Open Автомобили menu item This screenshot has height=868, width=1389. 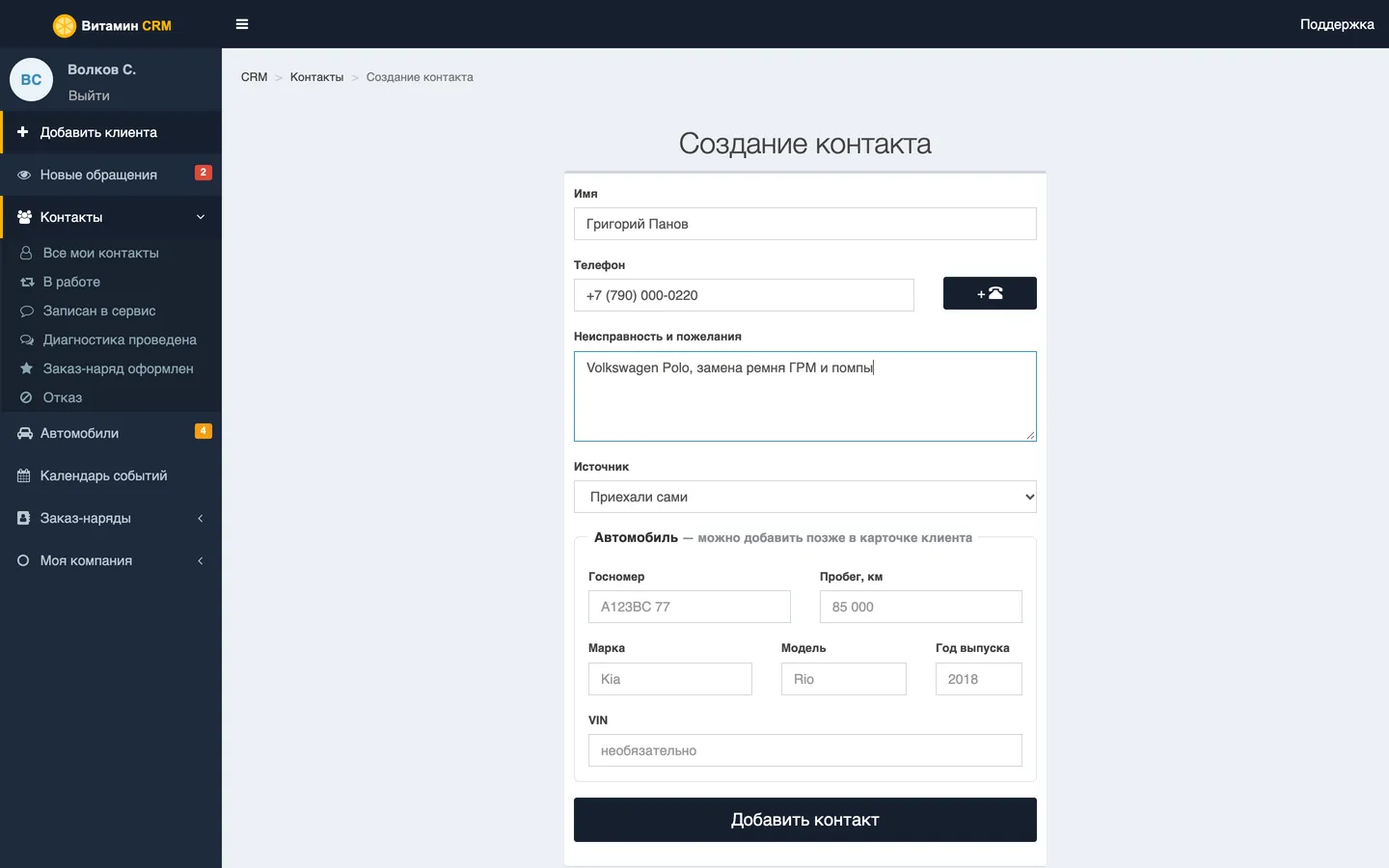(111, 433)
